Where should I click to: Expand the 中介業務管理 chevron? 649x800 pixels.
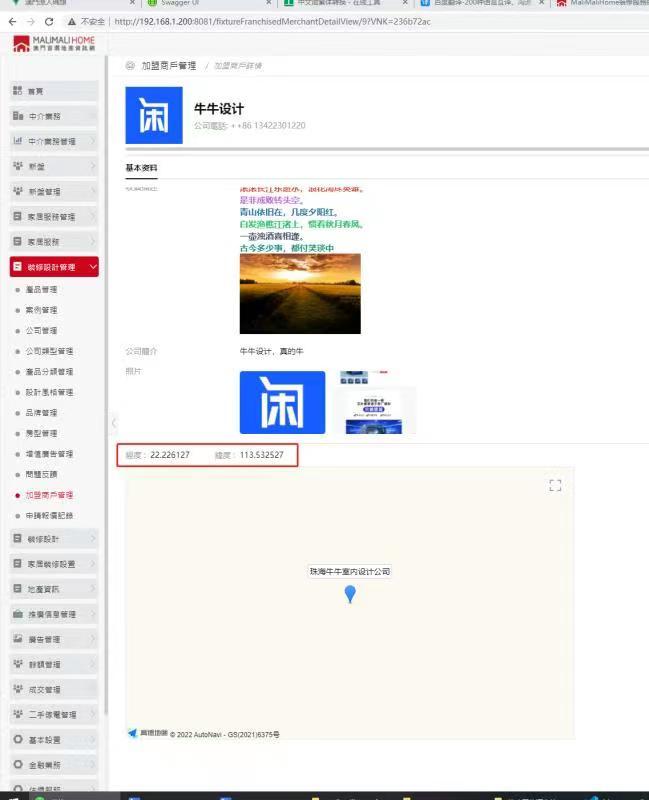[x=93, y=141]
